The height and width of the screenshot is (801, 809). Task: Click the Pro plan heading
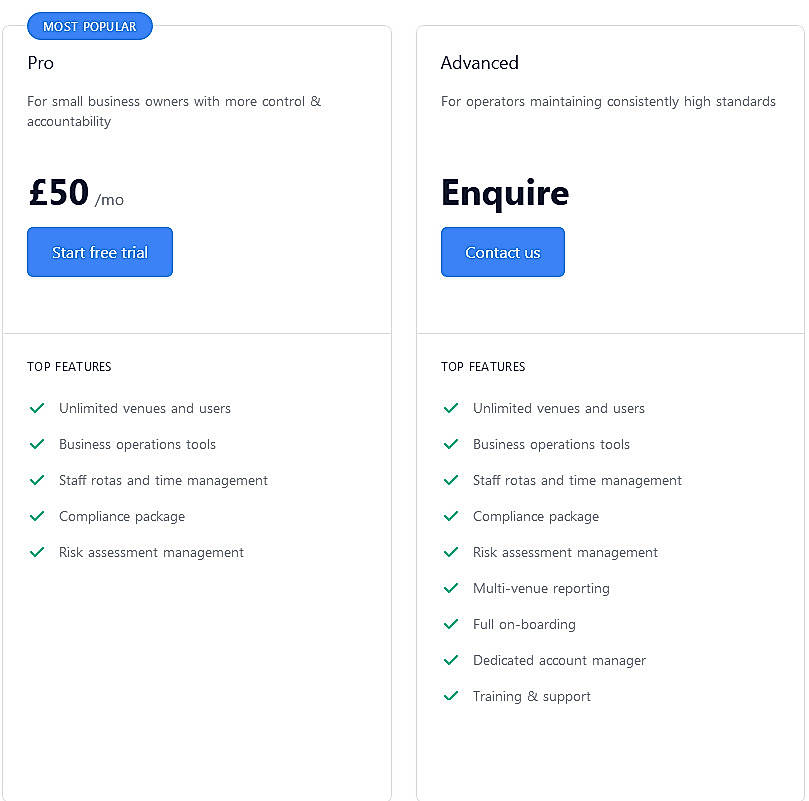(40, 63)
